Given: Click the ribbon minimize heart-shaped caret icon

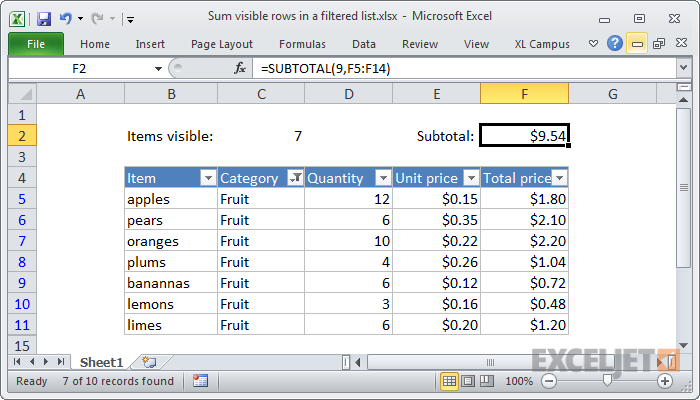Looking at the screenshot, I should coord(593,44).
